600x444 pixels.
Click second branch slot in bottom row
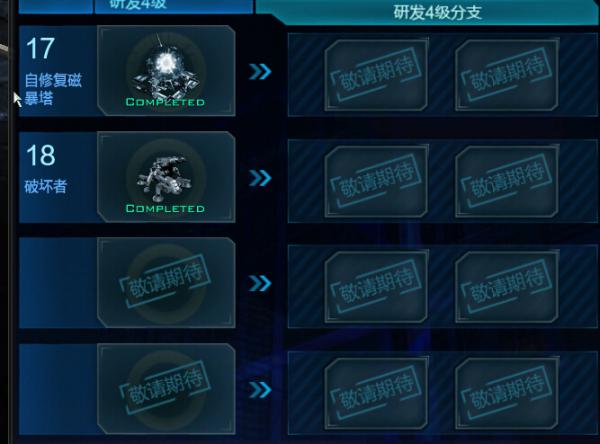coord(507,393)
